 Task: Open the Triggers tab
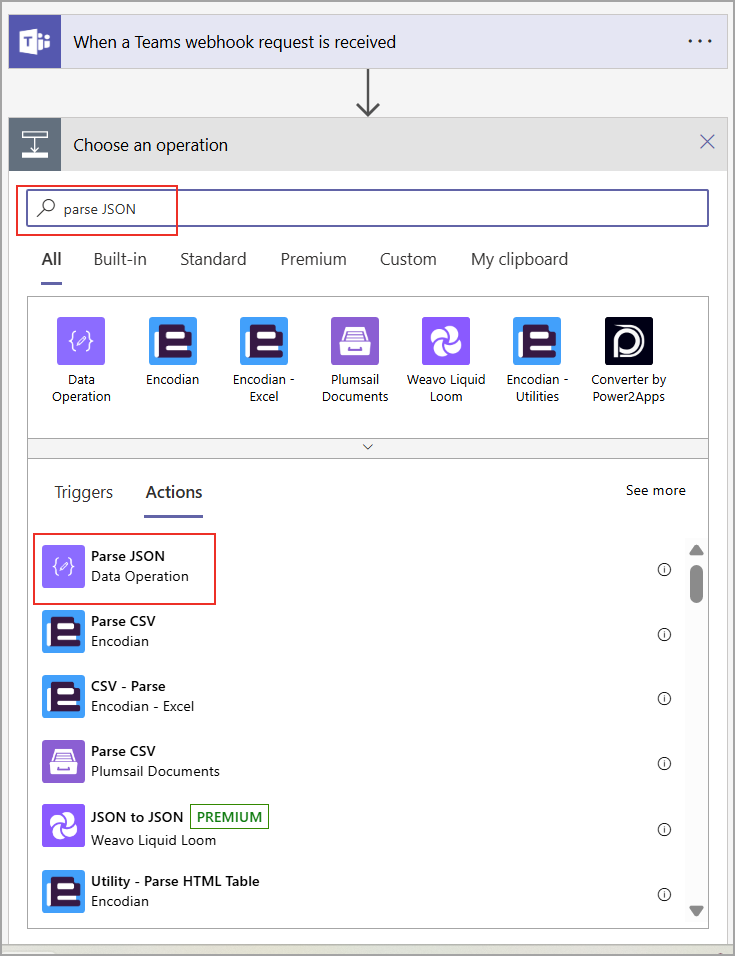(x=84, y=492)
